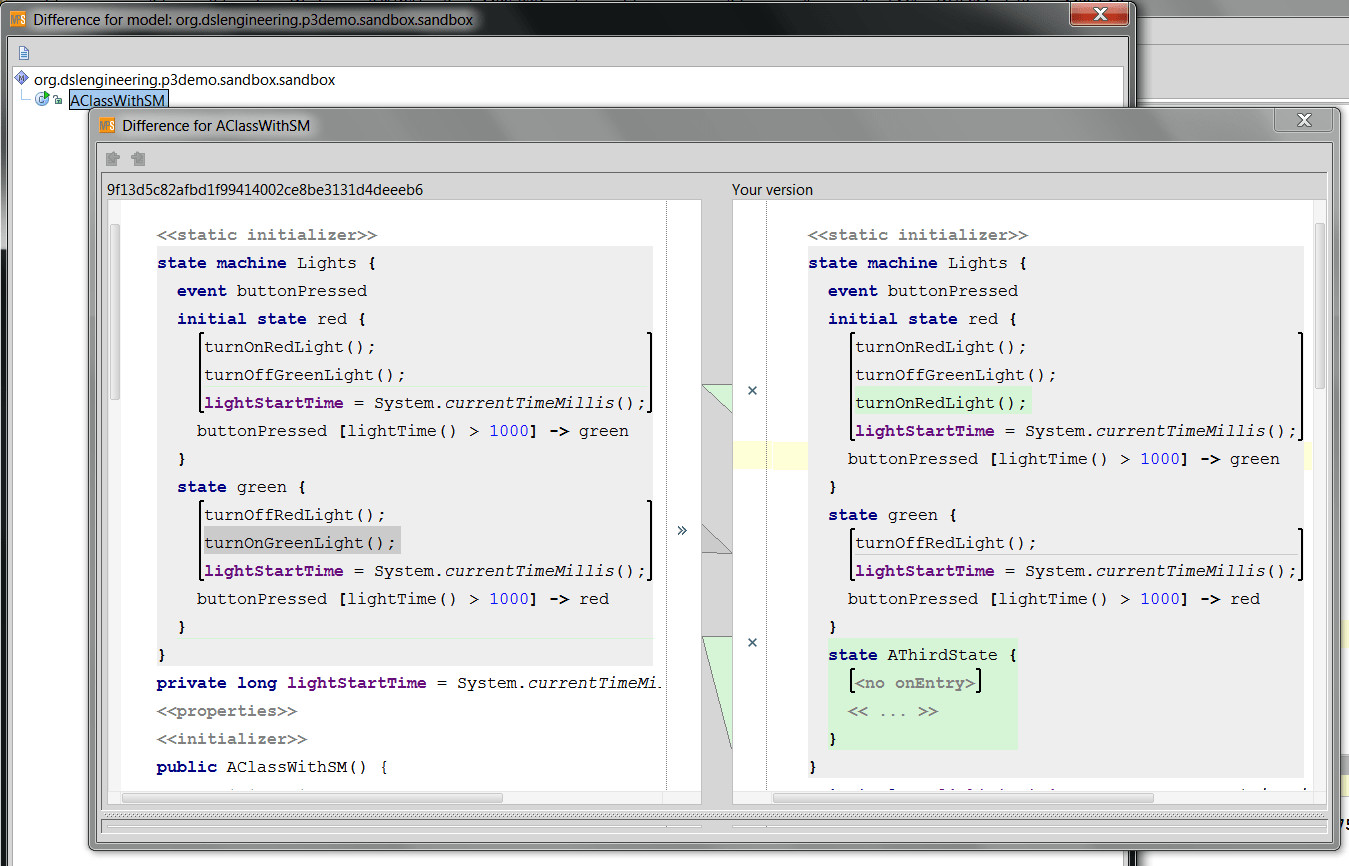Screen dimensions: 1349x866
Task: Click the class icon beside AClassWithSM
Action: tap(44, 99)
